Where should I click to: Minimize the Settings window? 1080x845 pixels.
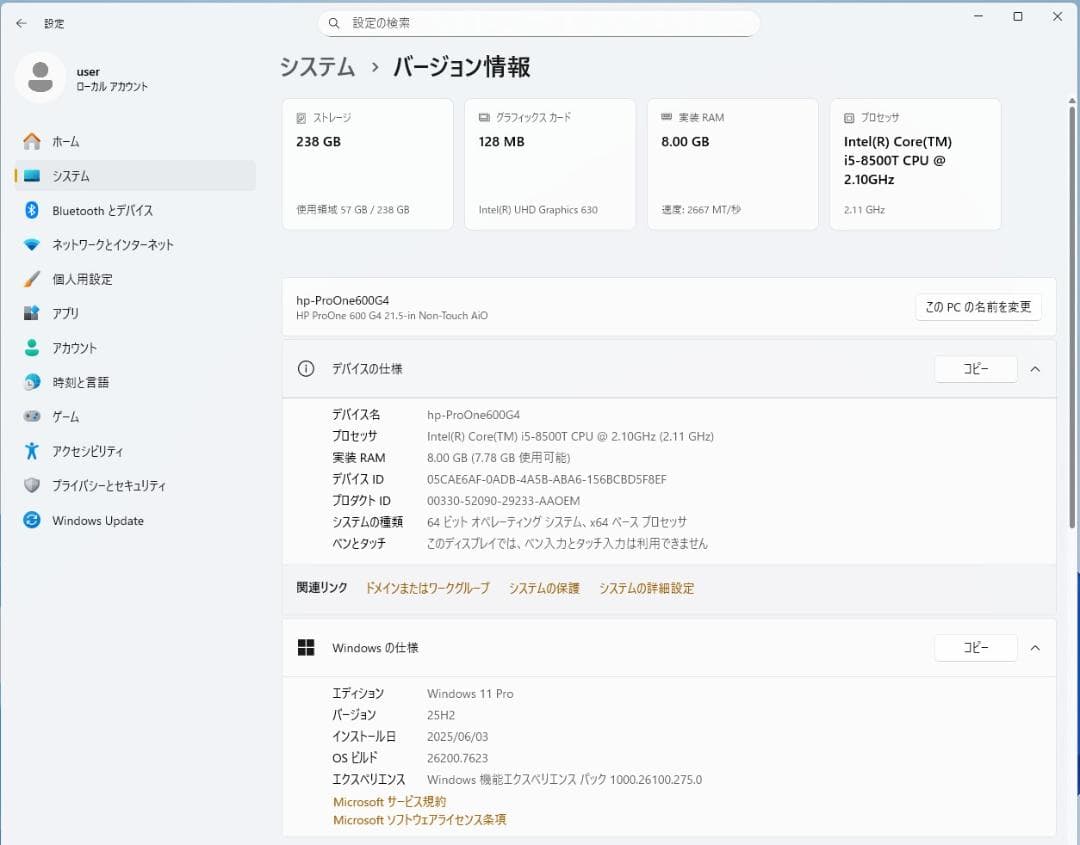pyautogui.click(x=978, y=17)
